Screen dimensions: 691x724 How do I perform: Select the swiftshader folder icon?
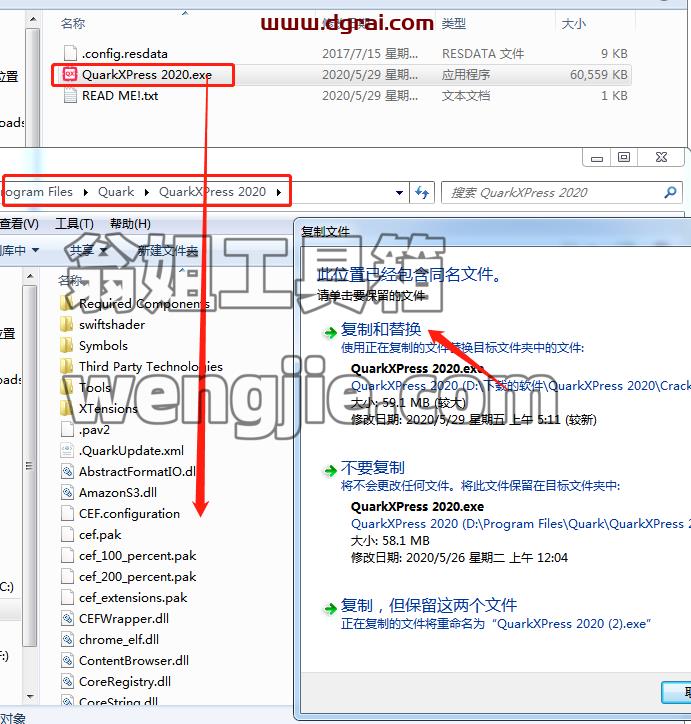tap(67, 325)
